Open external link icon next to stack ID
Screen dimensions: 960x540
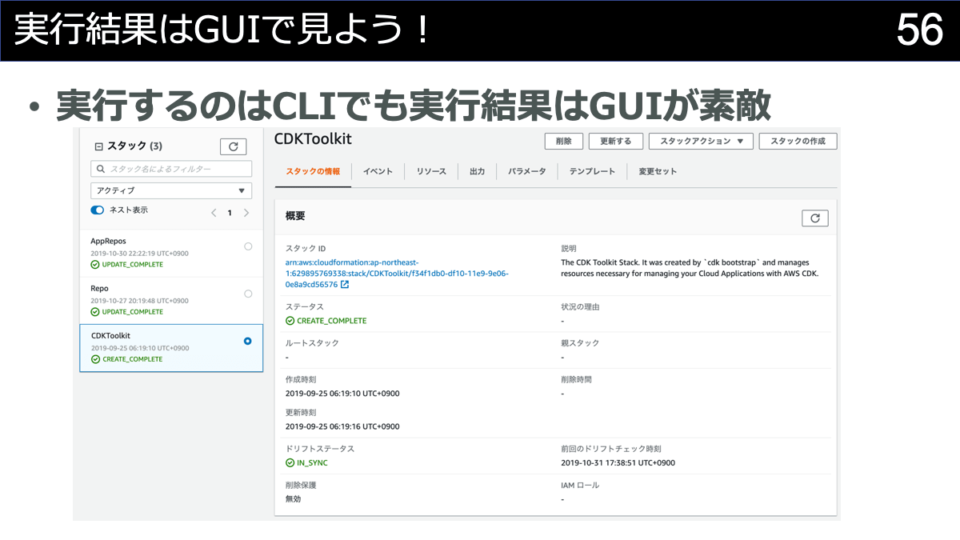345,284
